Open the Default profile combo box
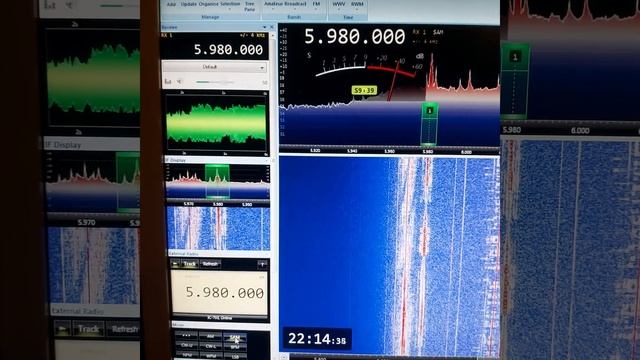The image size is (640, 360). pyautogui.click(x=215, y=67)
